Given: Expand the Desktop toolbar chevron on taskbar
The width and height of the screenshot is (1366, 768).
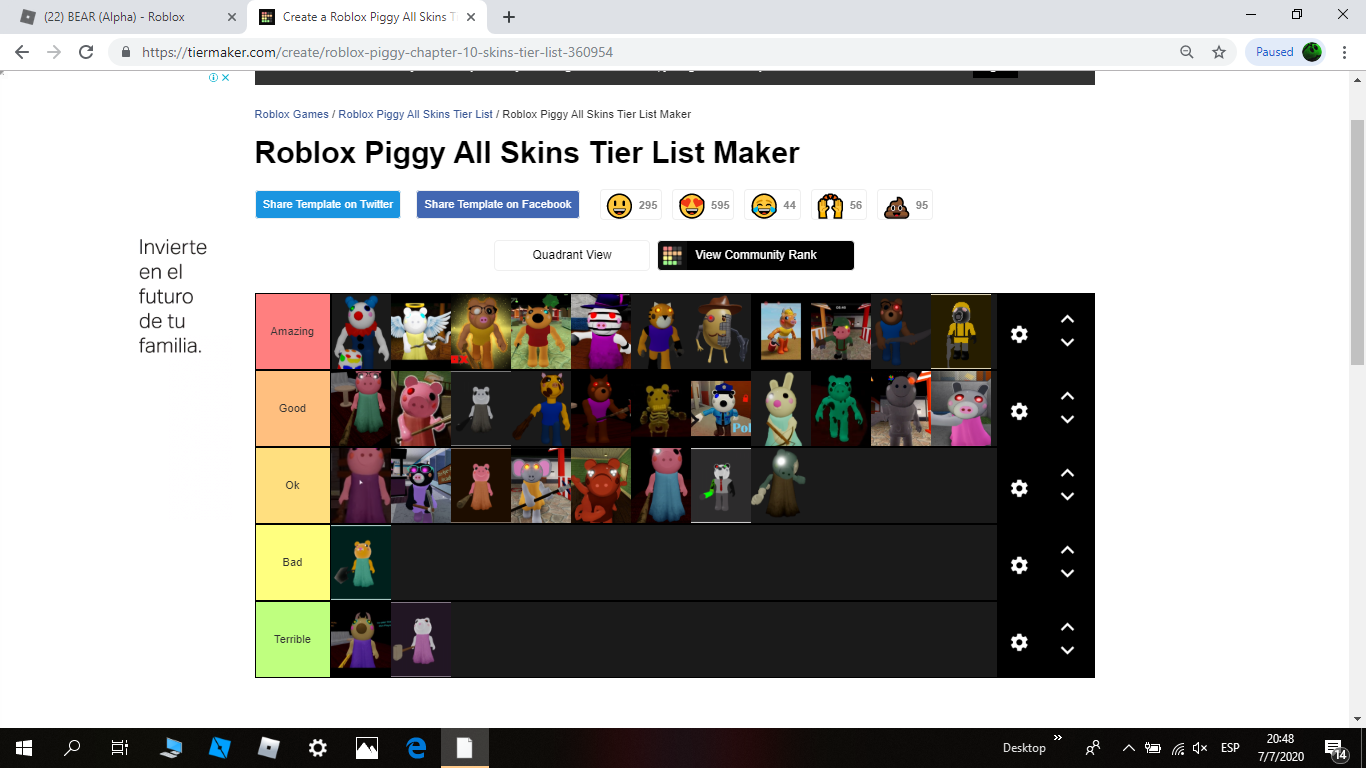Looking at the screenshot, I should [1058, 738].
